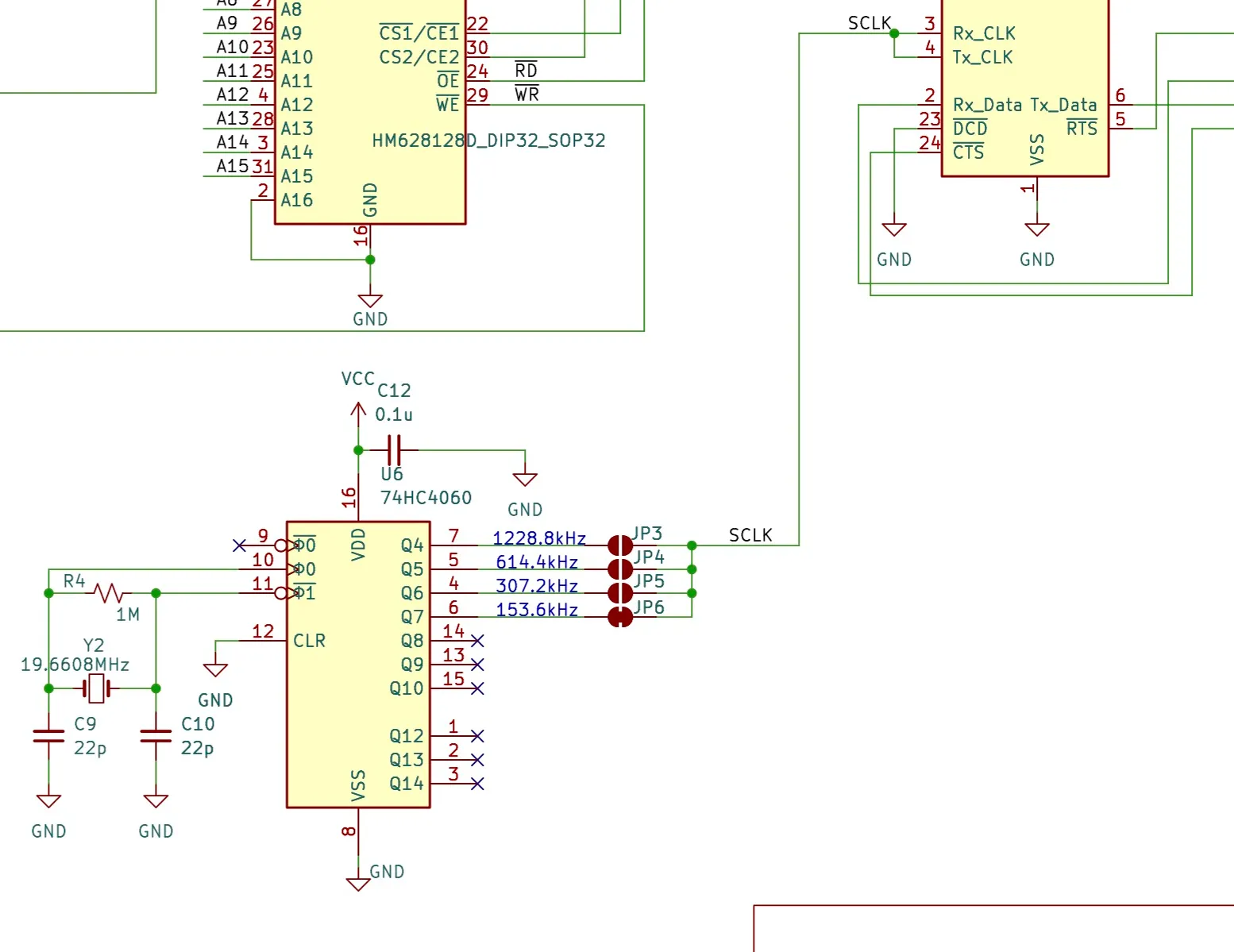
Task: Select the HM628128D_DIP32_SOP32 value text
Action: coord(488,141)
